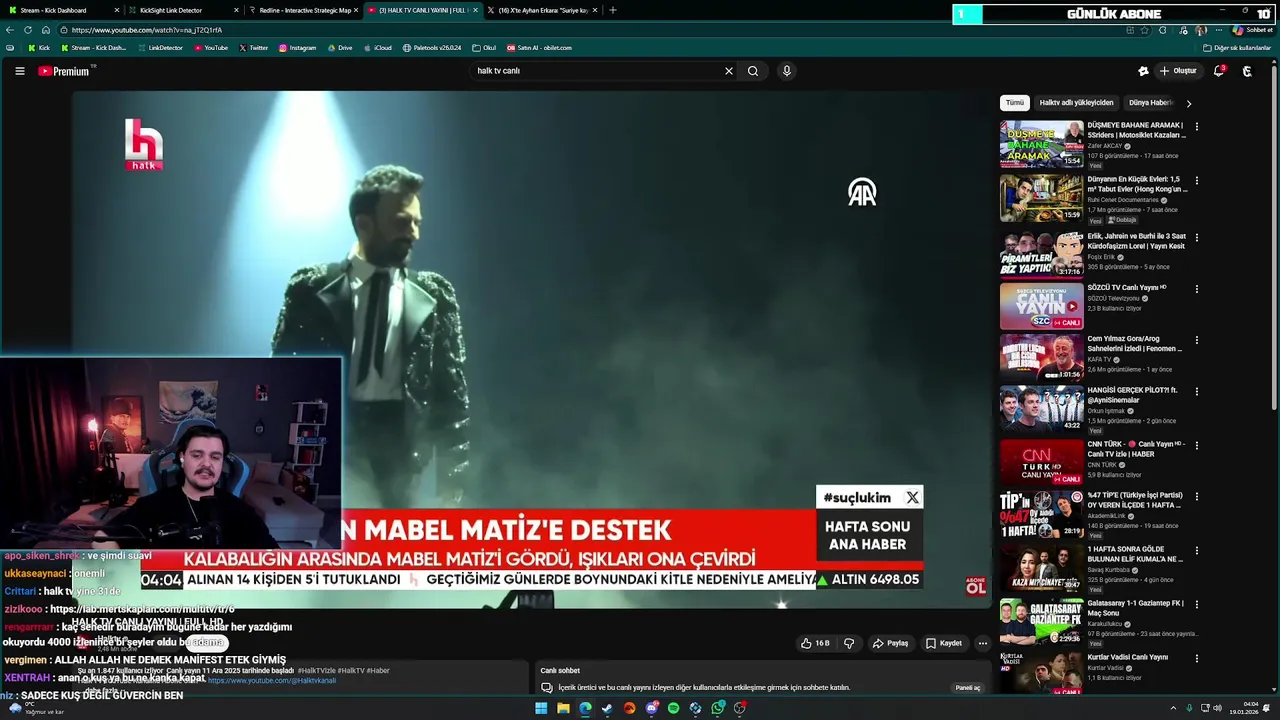Open DÜŞMEYE BAHANE ARAMAK video thumbnail
The image size is (1280, 720).
pyautogui.click(x=1041, y=144)
